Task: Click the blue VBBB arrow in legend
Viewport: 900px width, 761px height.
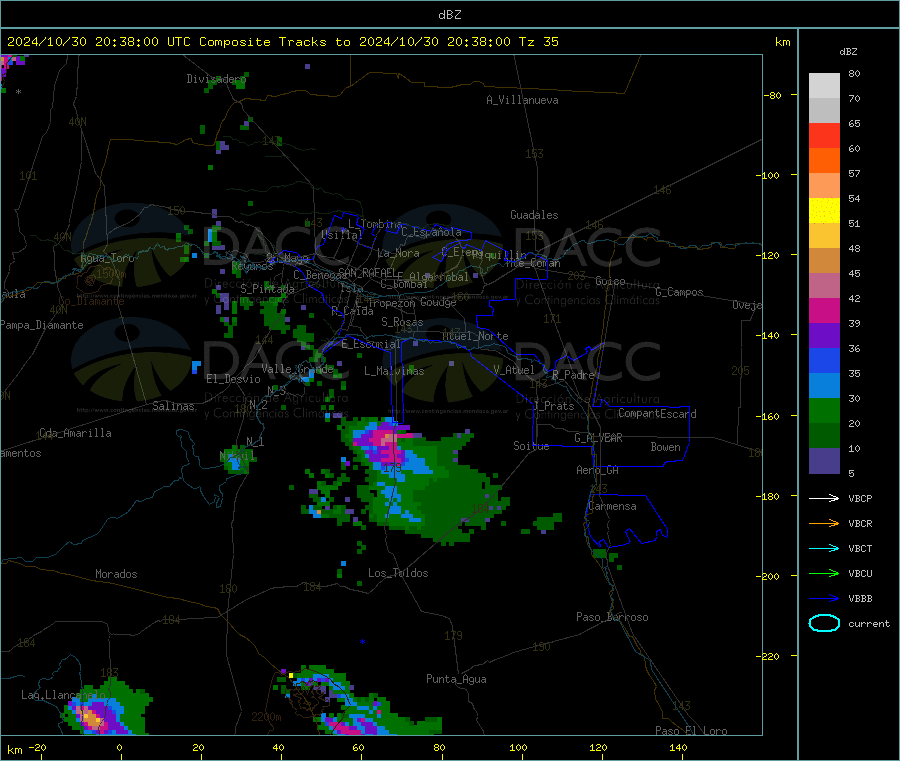Action: point(824,599)
